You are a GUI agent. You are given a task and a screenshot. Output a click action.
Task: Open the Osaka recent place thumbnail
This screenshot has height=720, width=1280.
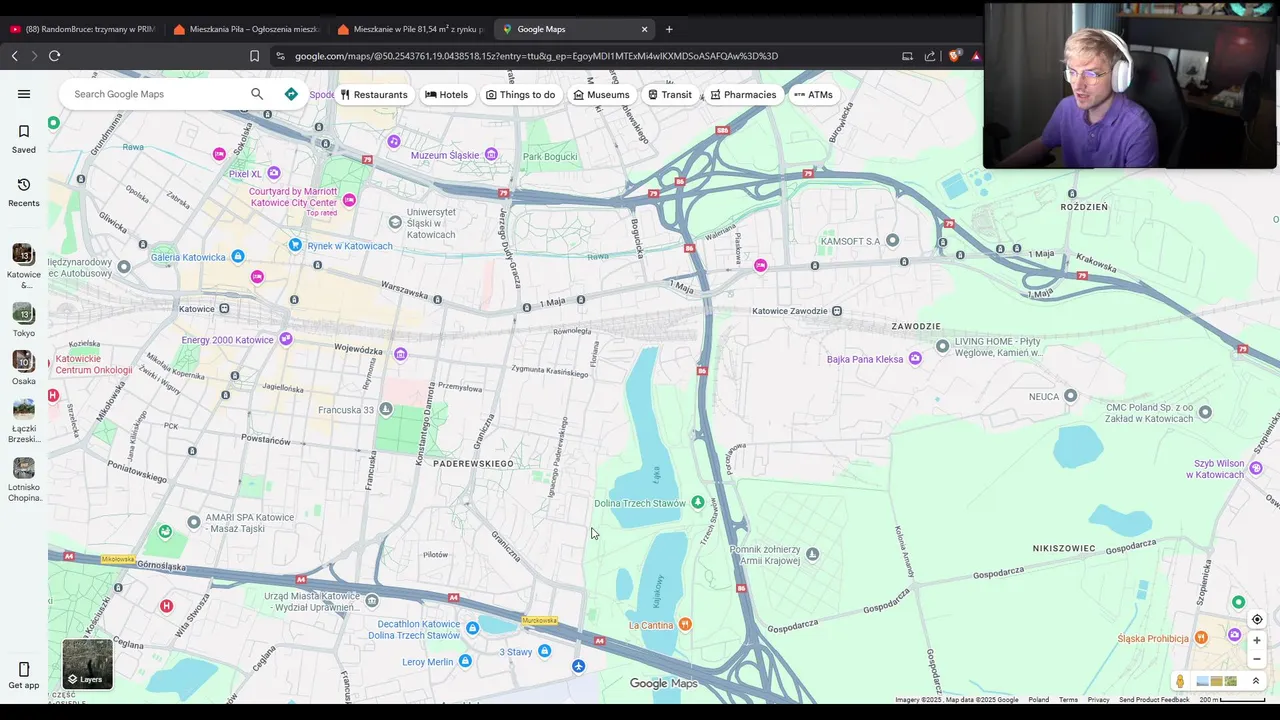[23, 361]
